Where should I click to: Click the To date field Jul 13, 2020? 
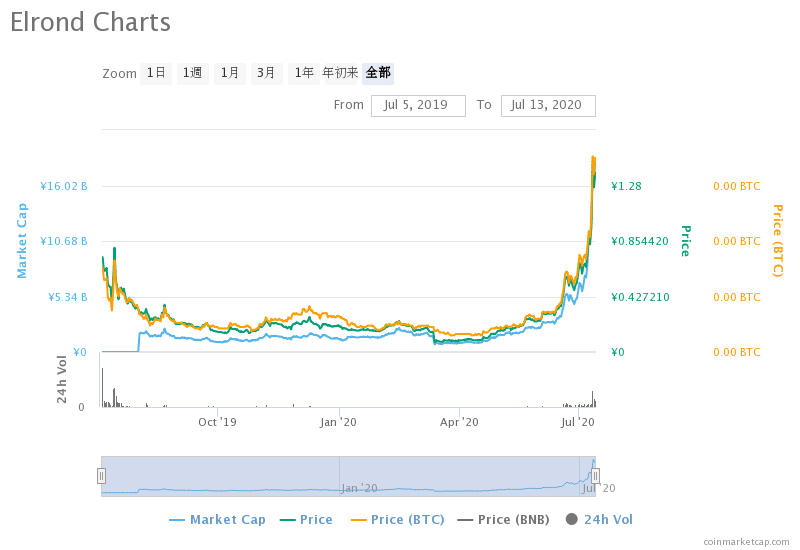point(548,106)
